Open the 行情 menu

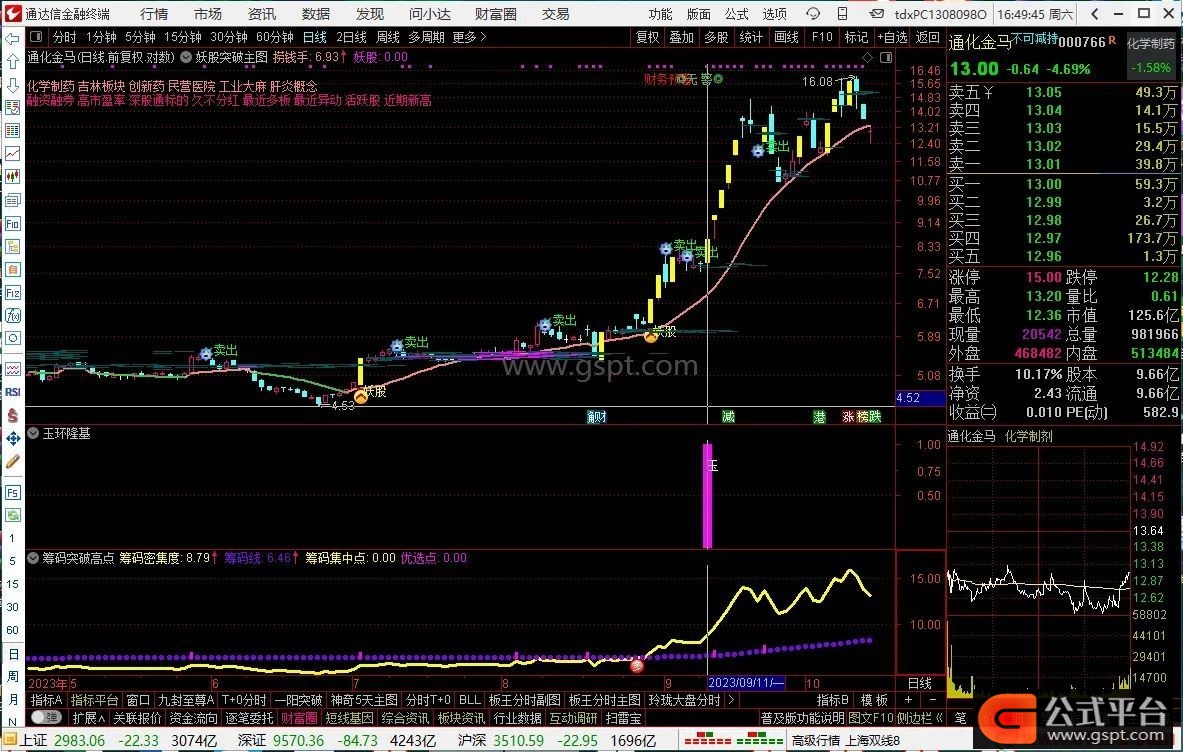[154, 14]
